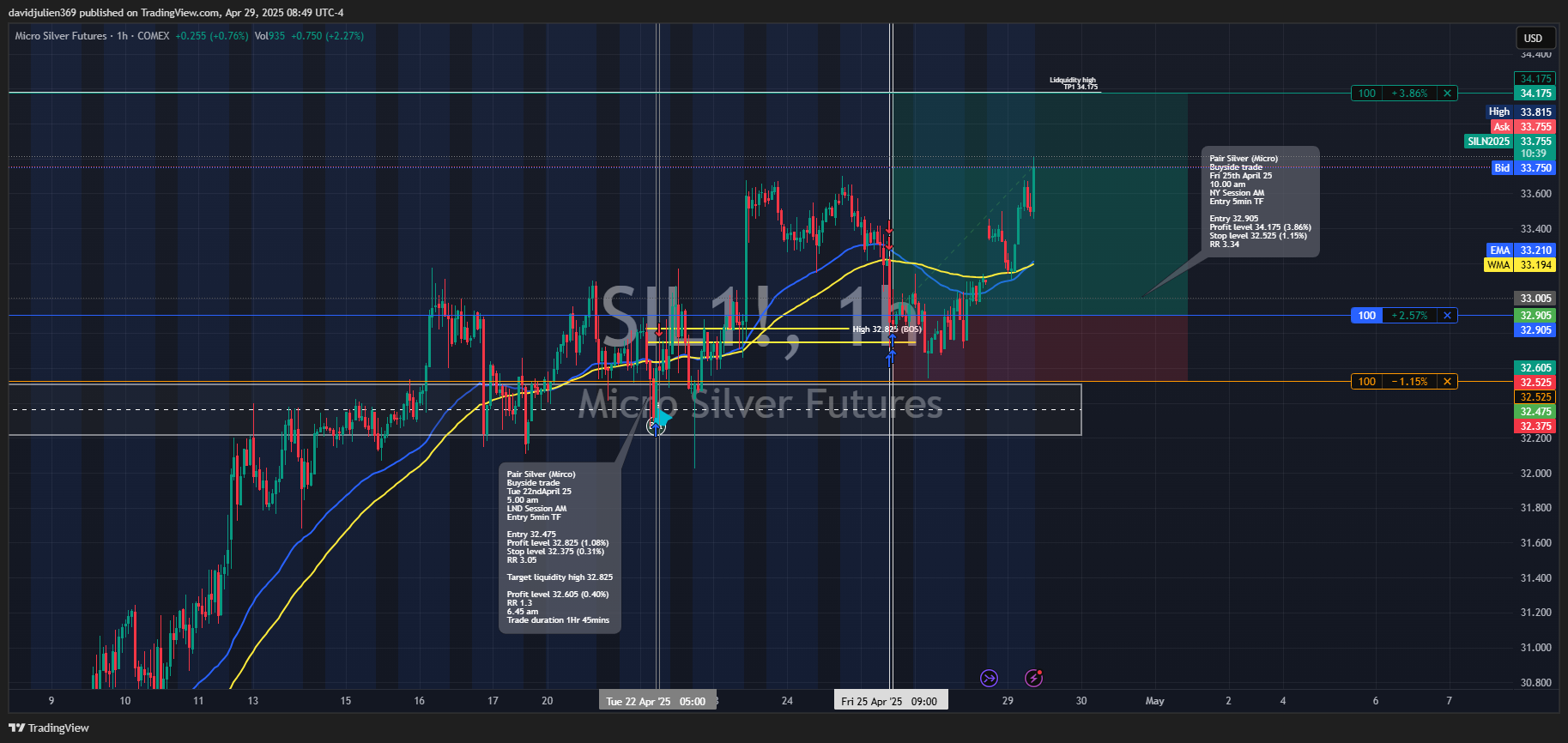
Task: Click the Micro Silver Futures 1h COMEX title
Action: [92, 36]
